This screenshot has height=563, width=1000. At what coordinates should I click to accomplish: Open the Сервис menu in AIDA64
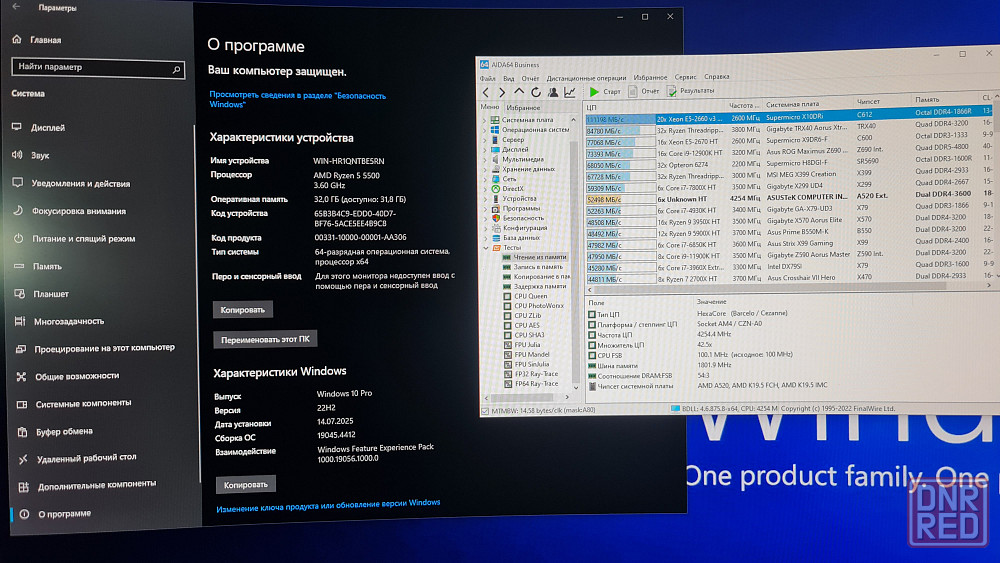tap(686, 77)
